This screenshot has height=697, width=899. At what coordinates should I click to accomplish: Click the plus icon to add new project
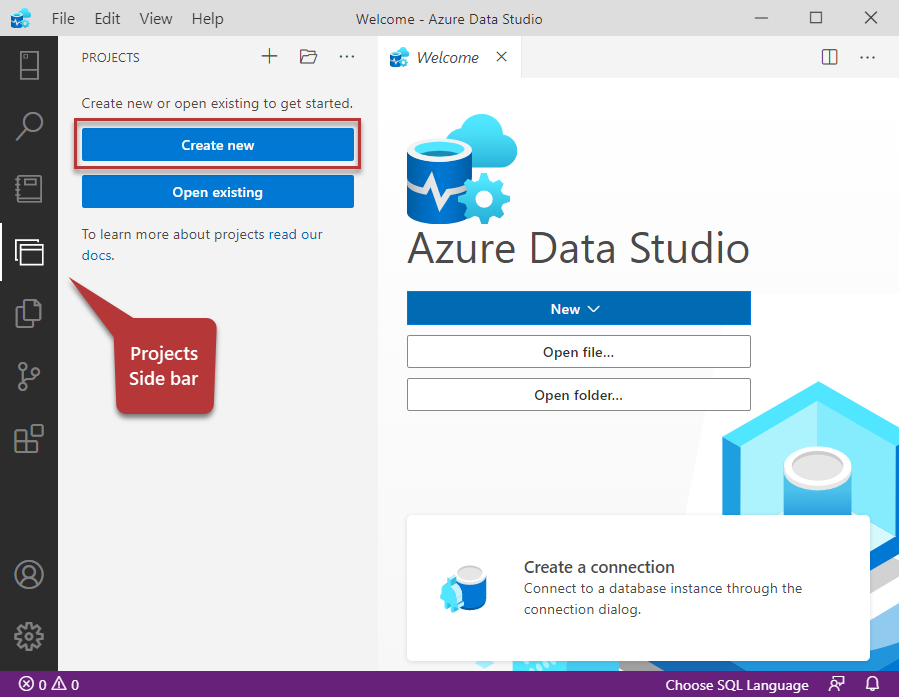tap(269, 56)
